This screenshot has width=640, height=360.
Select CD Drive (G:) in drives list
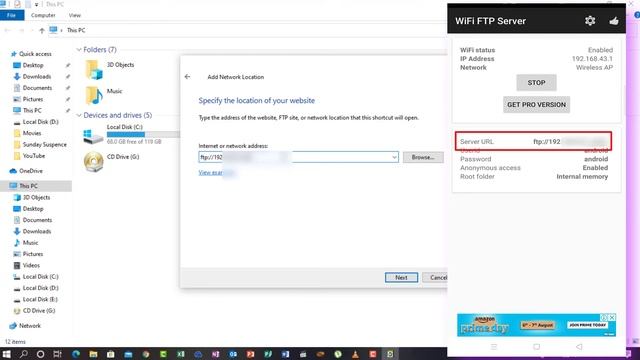point(111,161)
